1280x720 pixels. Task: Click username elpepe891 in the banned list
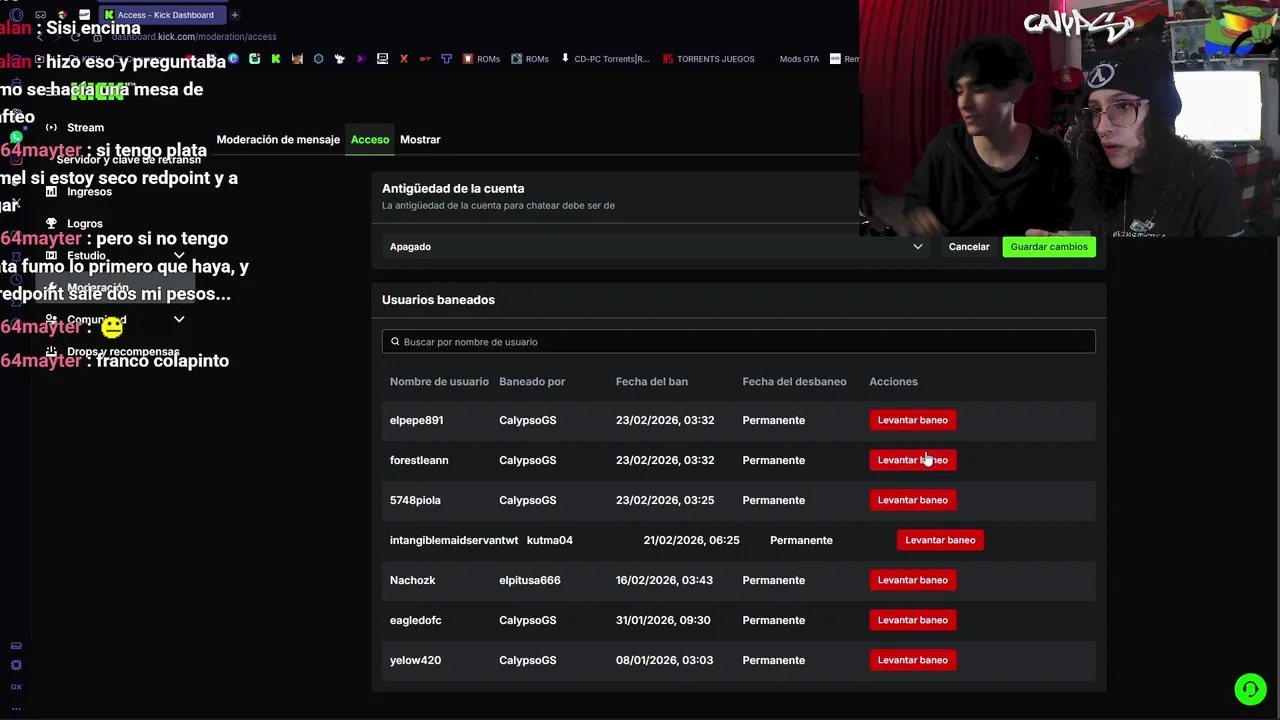[x=416, y=420]
